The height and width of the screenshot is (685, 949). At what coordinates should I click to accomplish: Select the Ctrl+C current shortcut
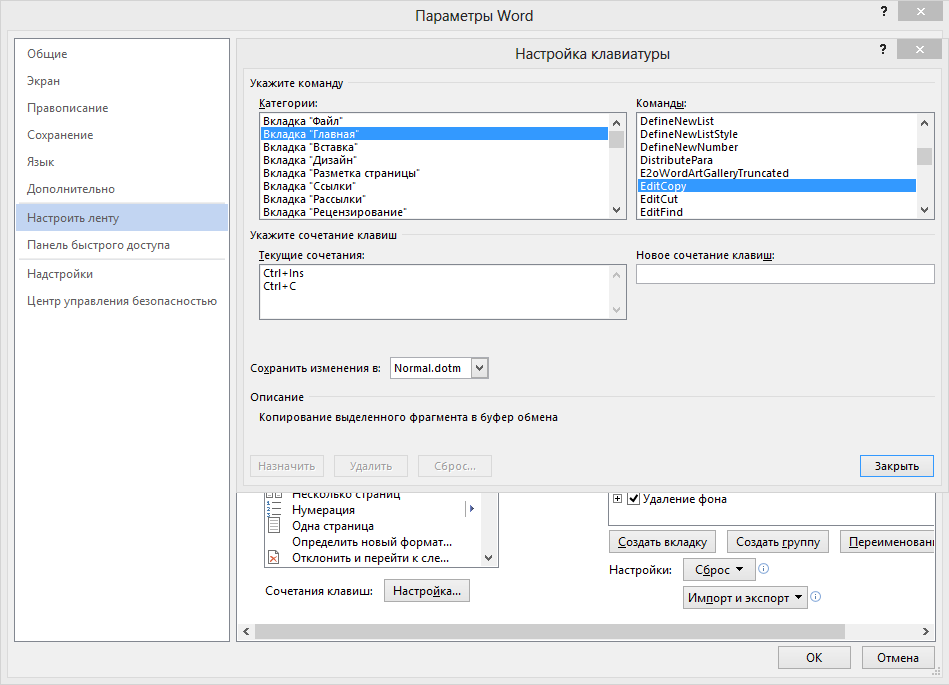pos(434,286)
